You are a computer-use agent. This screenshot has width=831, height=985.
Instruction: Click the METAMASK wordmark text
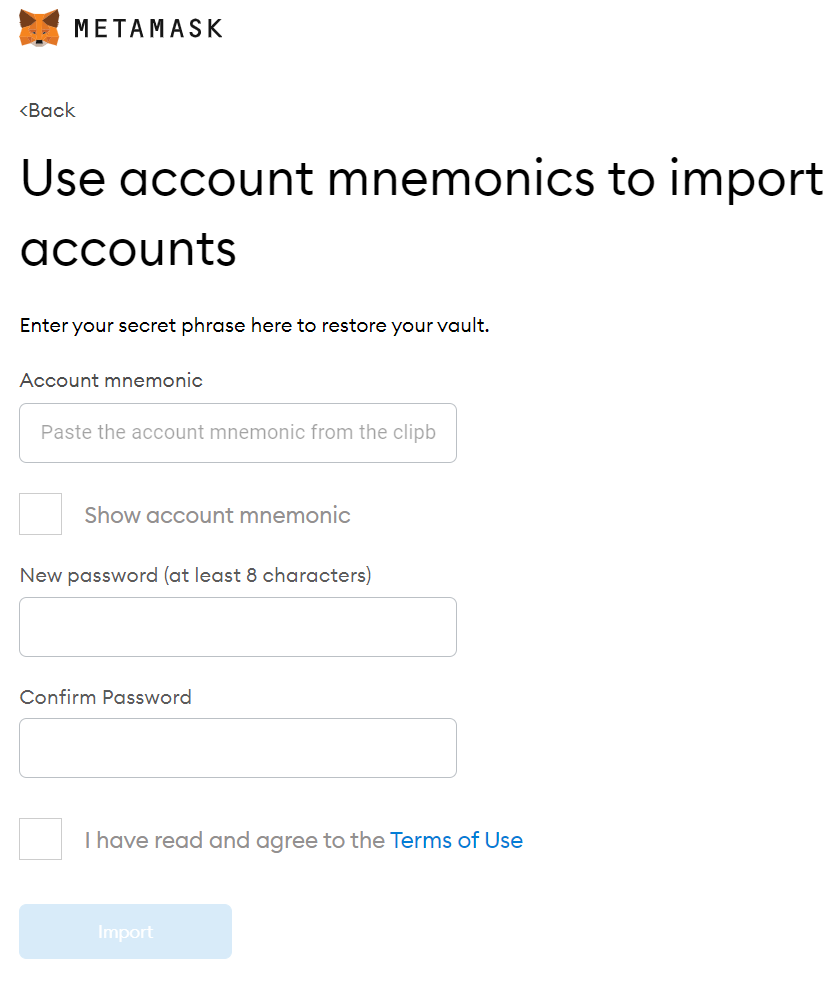(148, 28)
